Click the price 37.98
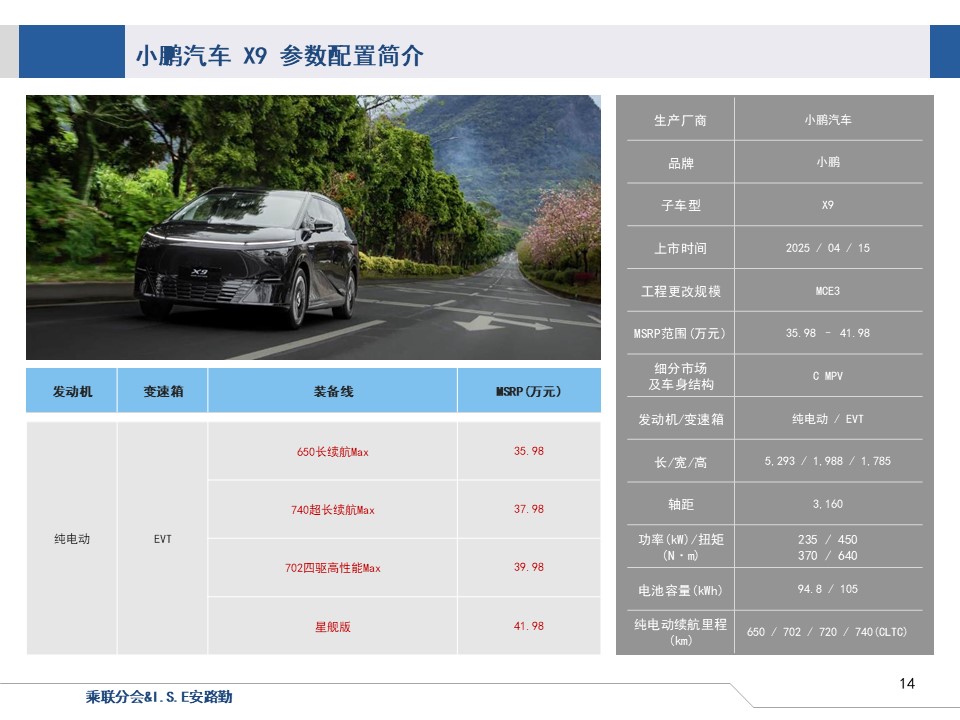Screen dimensions: 960x720 click(529, 509)
